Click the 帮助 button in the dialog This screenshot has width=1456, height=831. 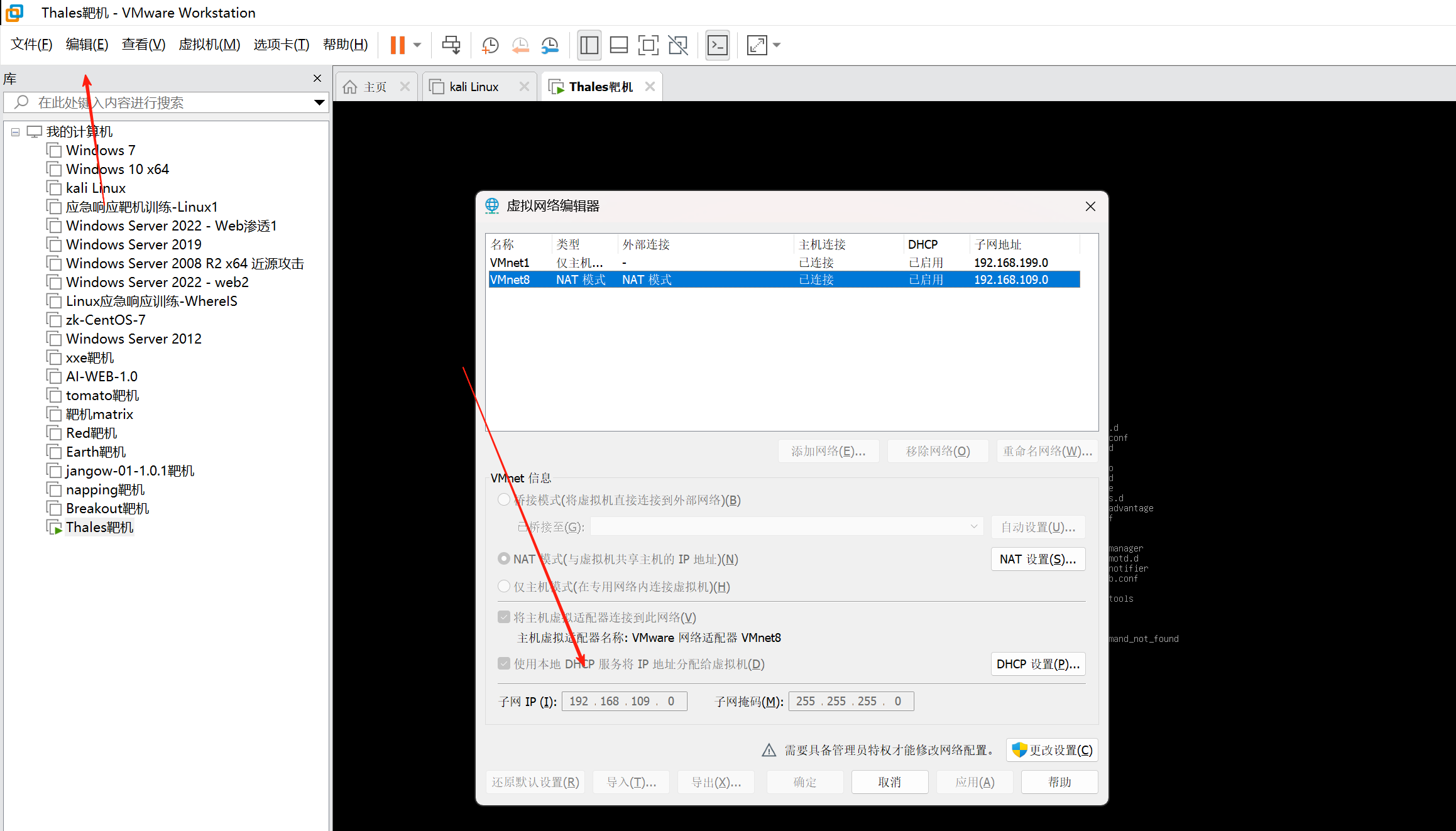pos(1059,782)
